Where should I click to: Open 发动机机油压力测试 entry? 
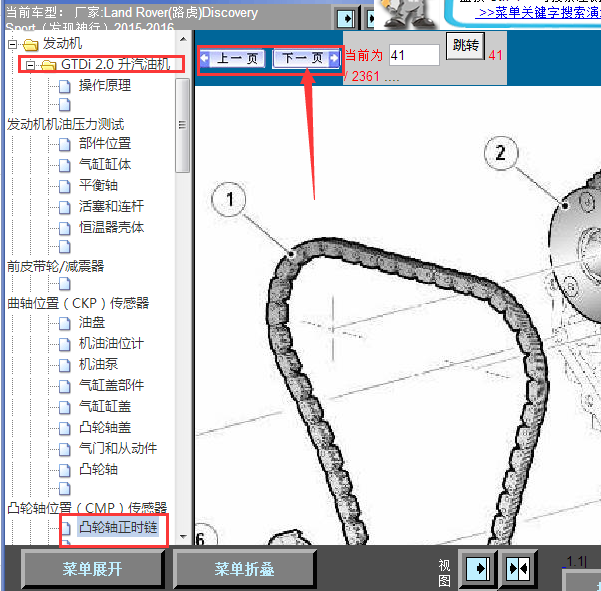(66, 125)
